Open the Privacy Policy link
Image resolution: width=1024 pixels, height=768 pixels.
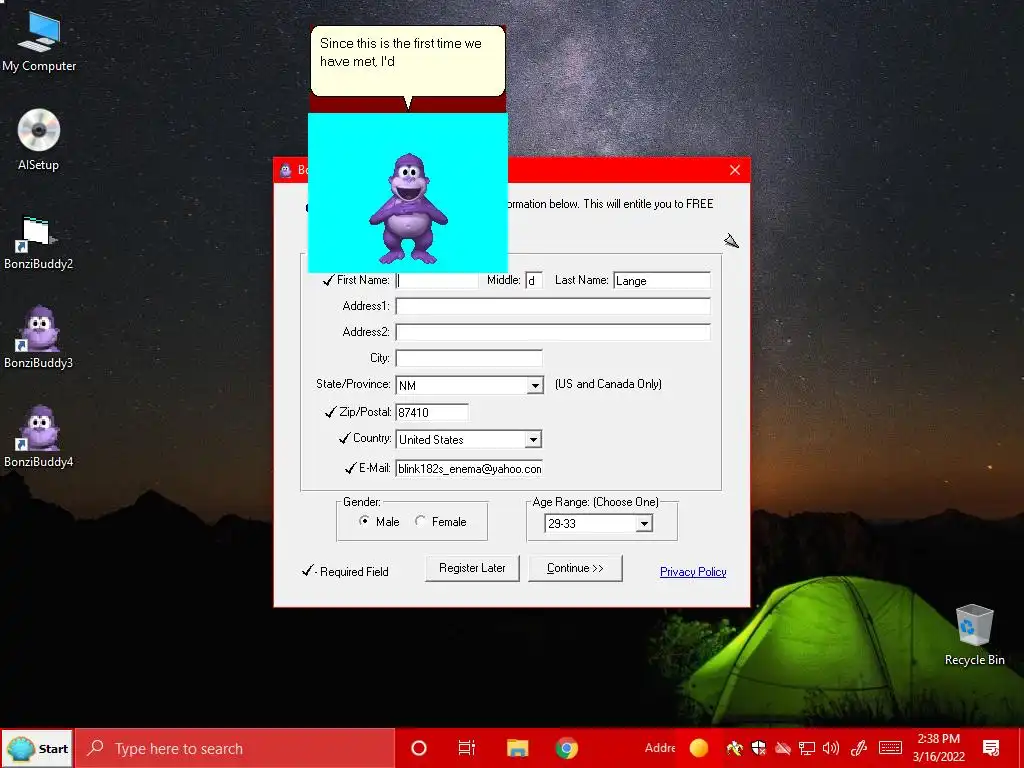pos(693,572)
